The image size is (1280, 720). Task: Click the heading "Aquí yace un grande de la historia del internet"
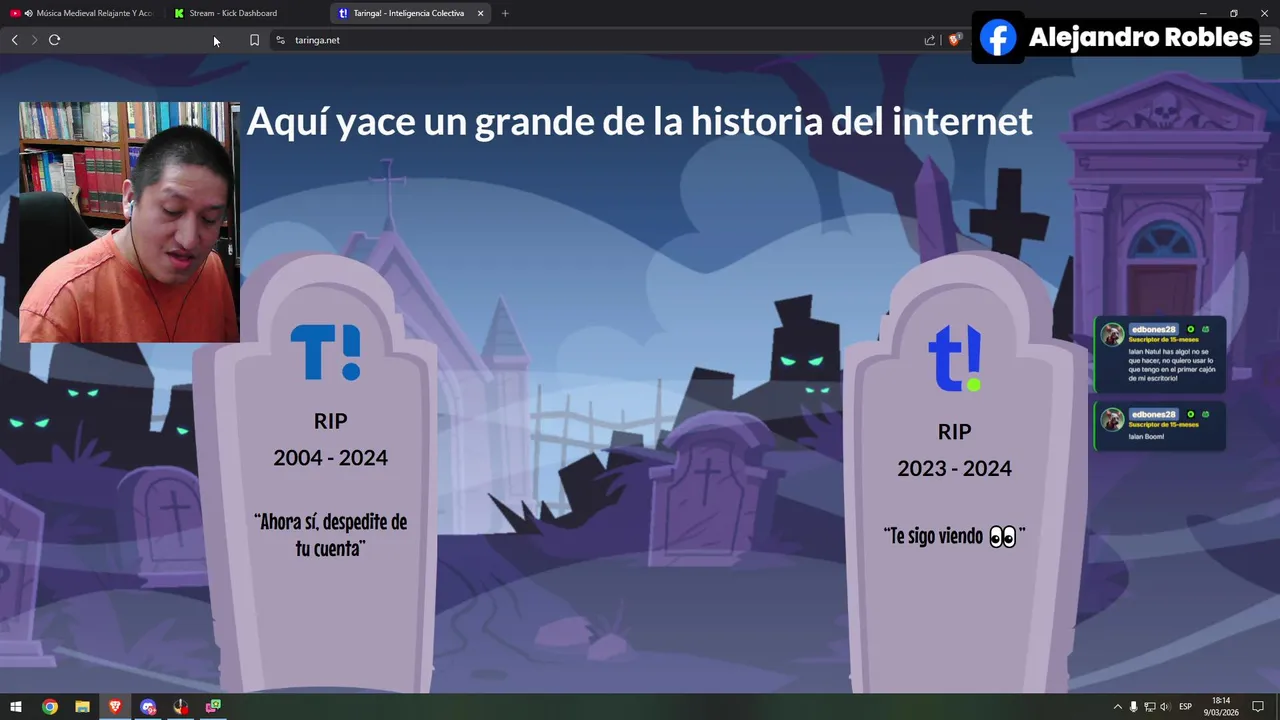coord(639,122)
